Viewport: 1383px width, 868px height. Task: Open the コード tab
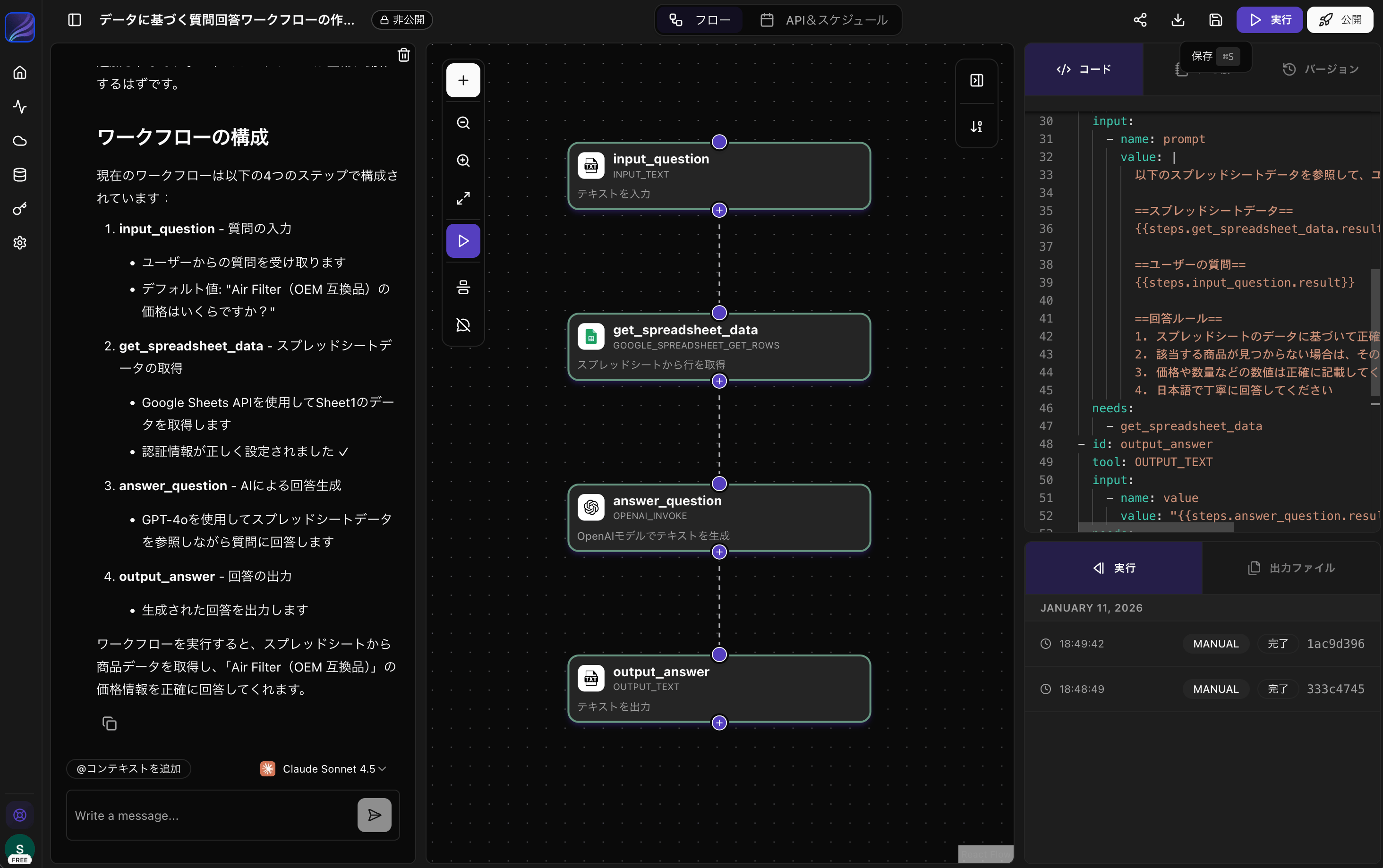1084,69
